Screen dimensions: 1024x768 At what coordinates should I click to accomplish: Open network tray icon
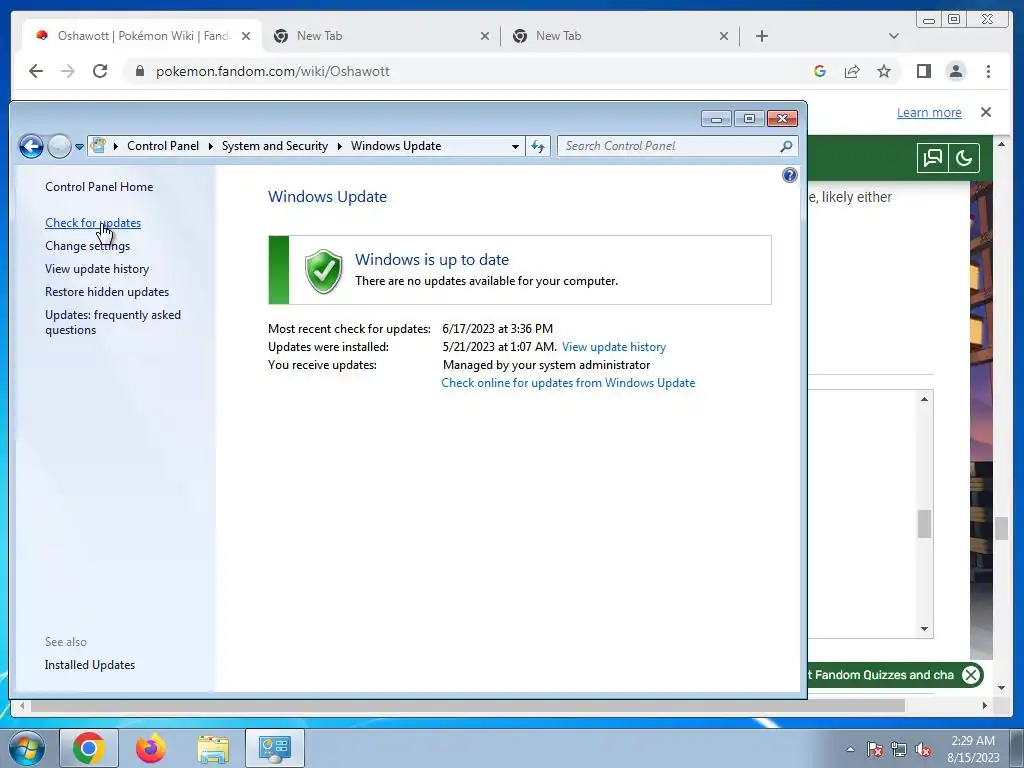coord(899,749)
